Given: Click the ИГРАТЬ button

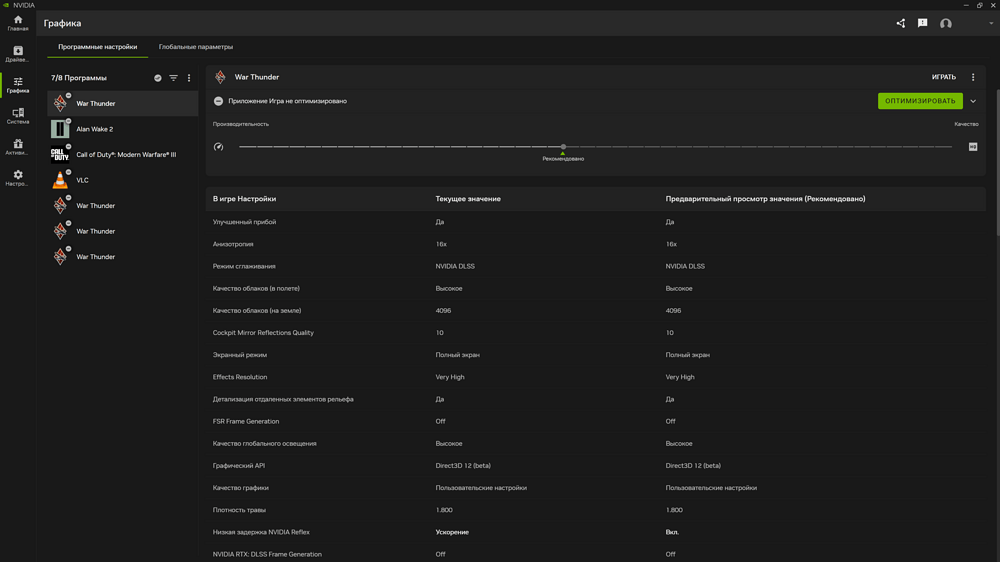Looking at the screenshot, I should click(943, 77).
